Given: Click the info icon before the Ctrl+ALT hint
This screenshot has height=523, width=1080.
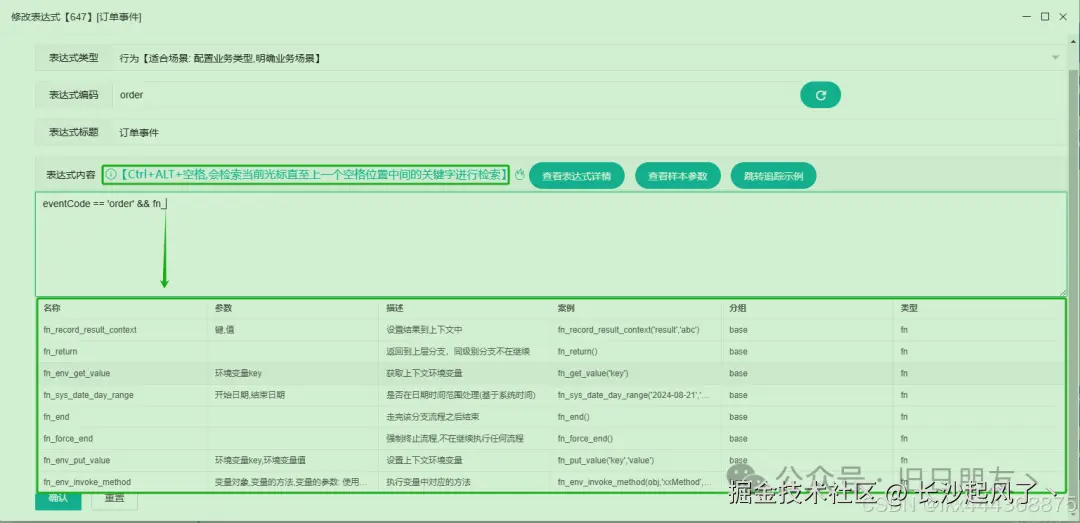Looking at the screenshot, I should 111,175.
